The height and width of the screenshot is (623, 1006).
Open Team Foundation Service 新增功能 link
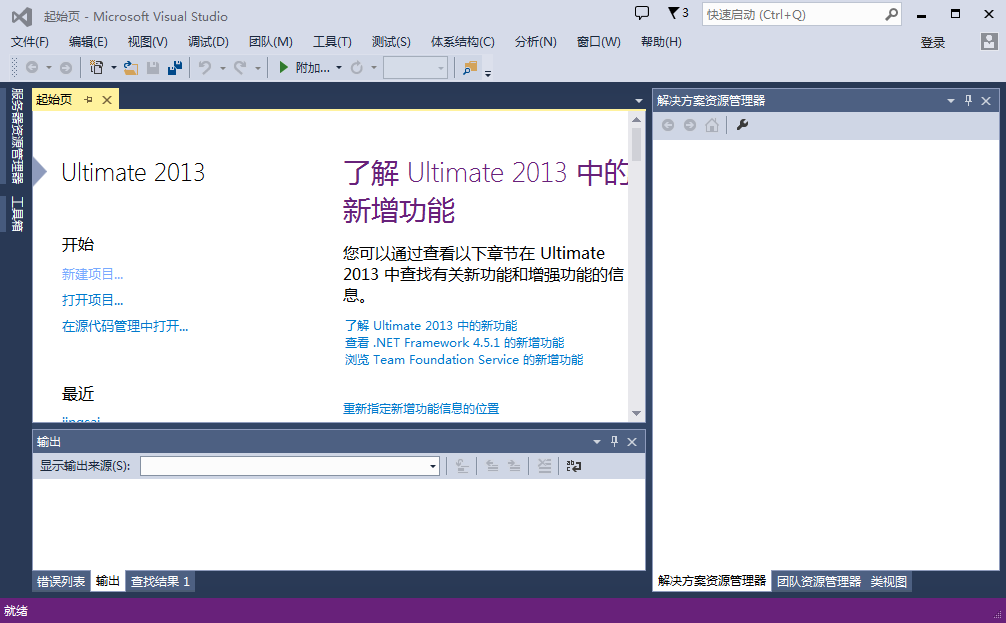pos(464,360)
